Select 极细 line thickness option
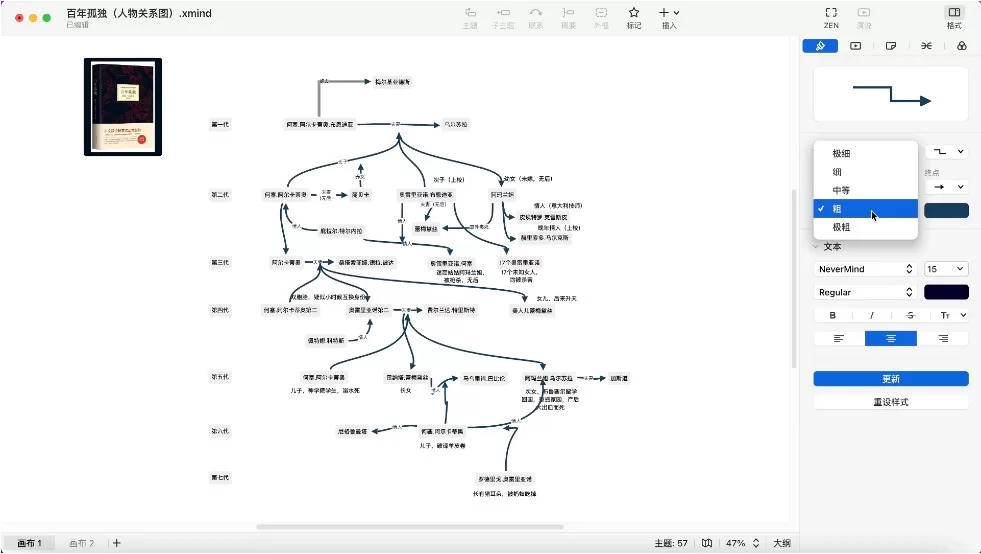Viewport: 981px width, 554px height. click(x=841, y=153)
